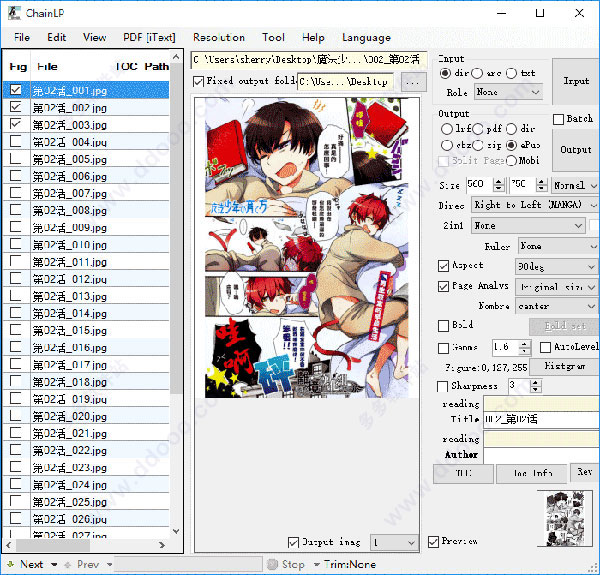Open the Next dropdown arrow
The height and width of the screenshot is (575, 600).
(54, 565)
